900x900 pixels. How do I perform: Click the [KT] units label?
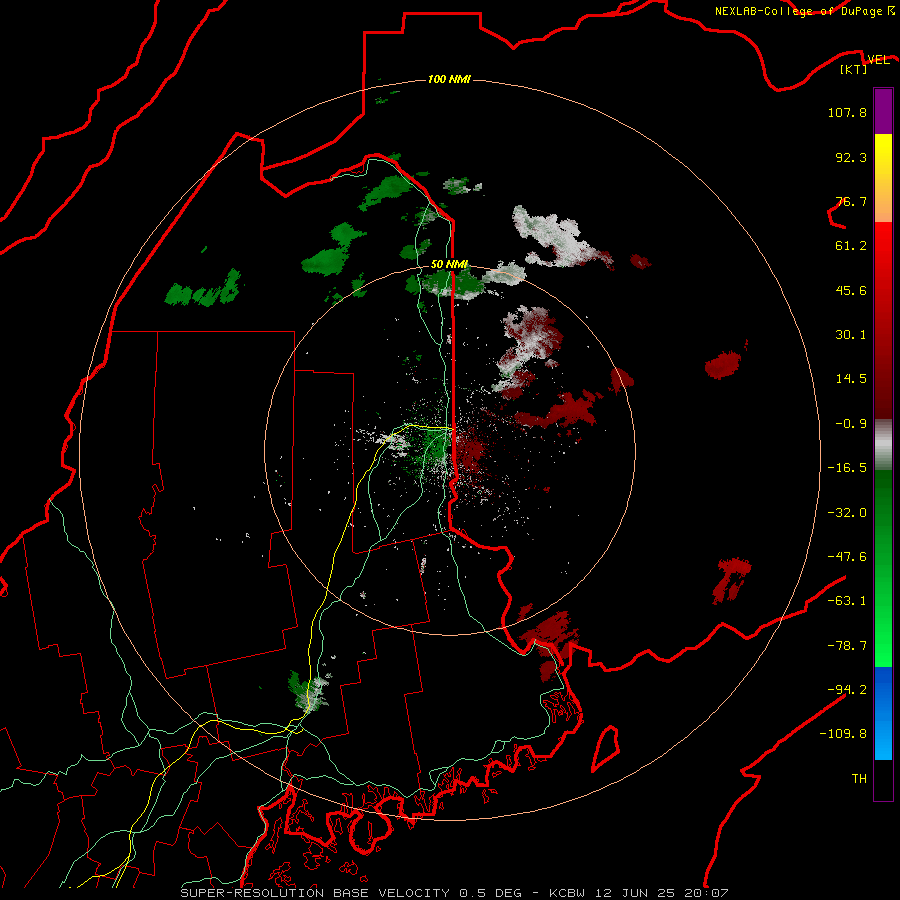[854, 69]
